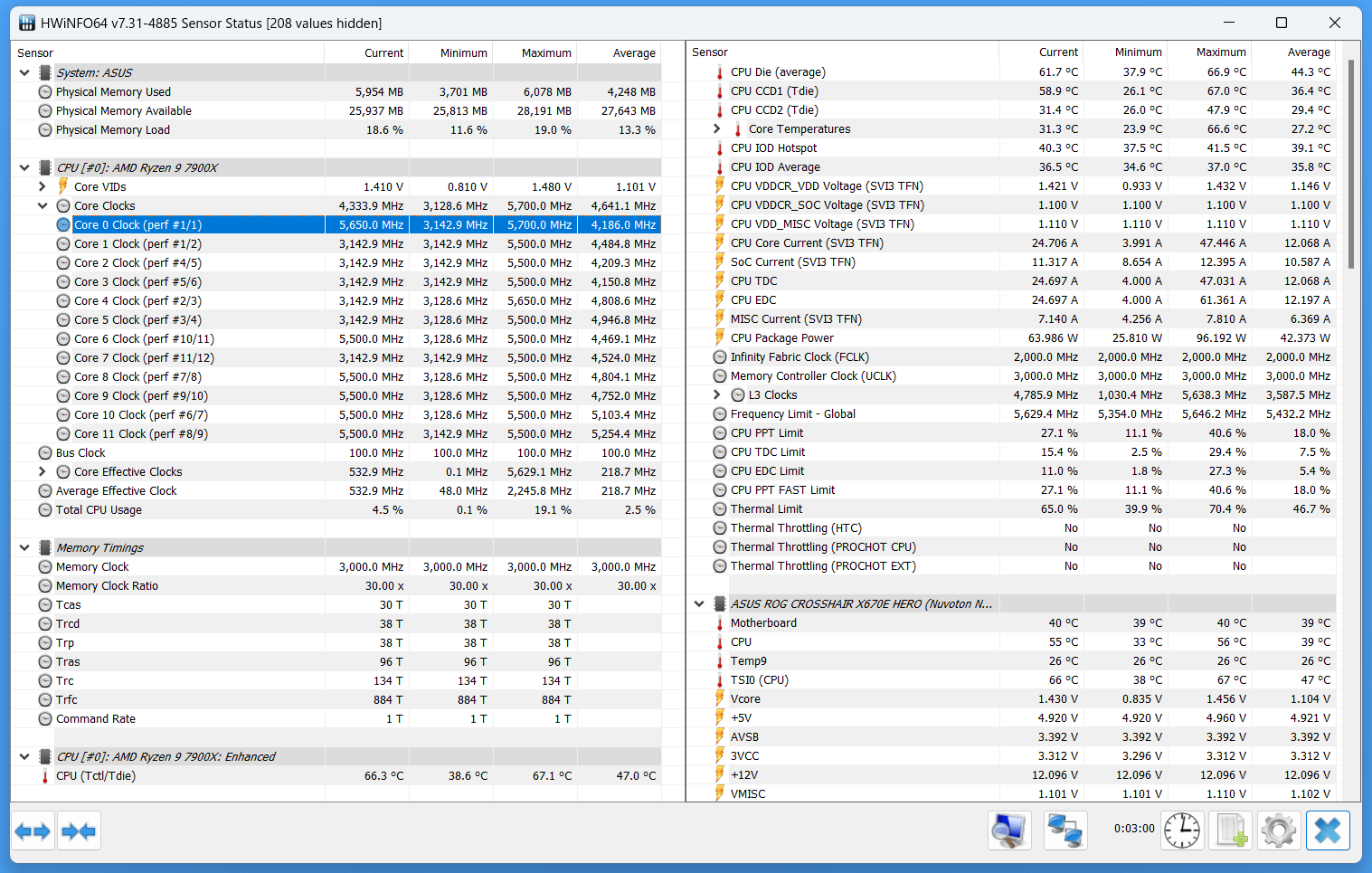This screenshot has width=1372, height=873.
Task: Collapse the Core Clocks node
Action: [43, 205]
